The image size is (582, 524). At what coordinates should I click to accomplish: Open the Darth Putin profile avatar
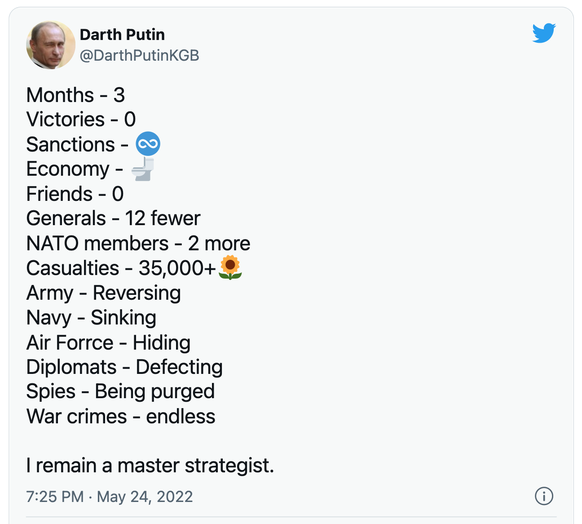[50, 45]
